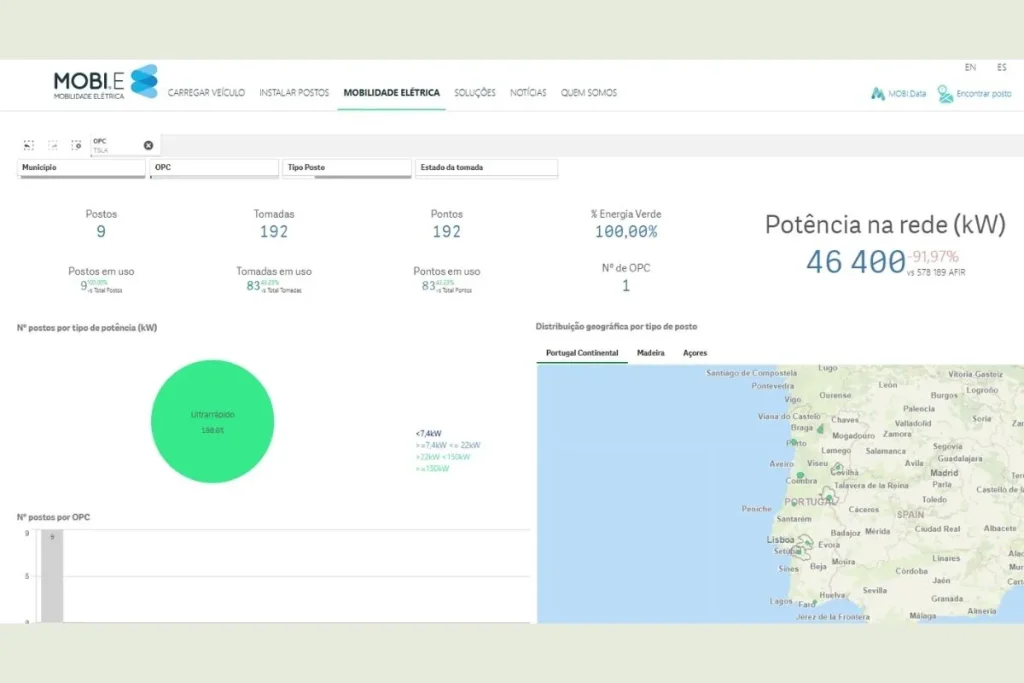The height and width of the screenshot is (683, 1024).
Task: Click the Pontos value 192
Action: pos(447,232)
